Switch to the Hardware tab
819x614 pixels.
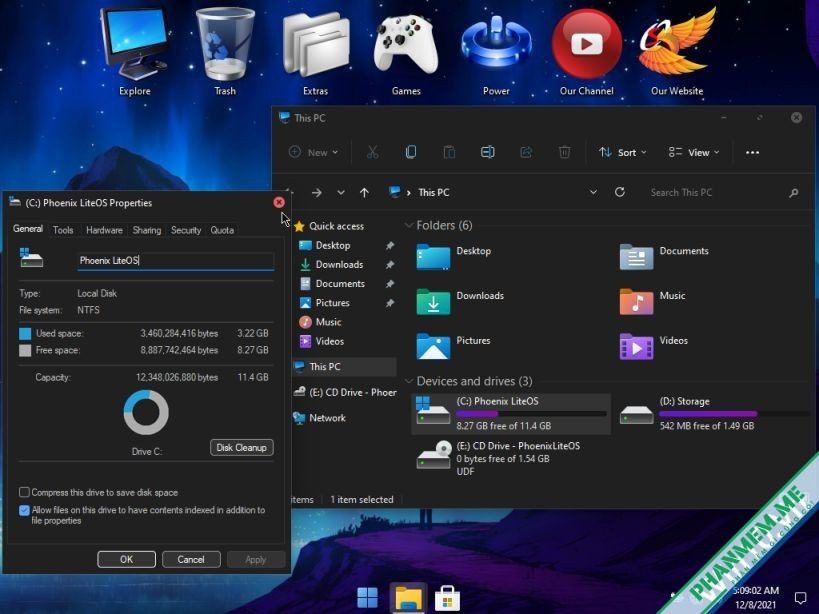point(104,230)
